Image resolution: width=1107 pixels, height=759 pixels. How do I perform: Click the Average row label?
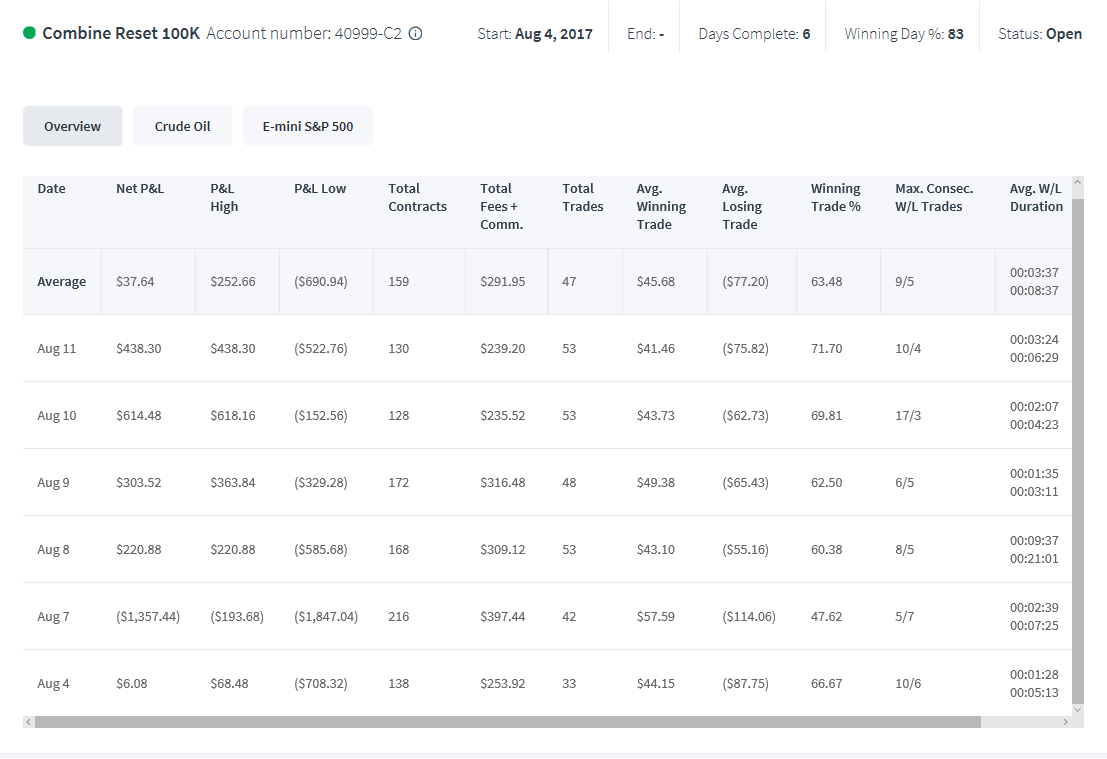61,281
